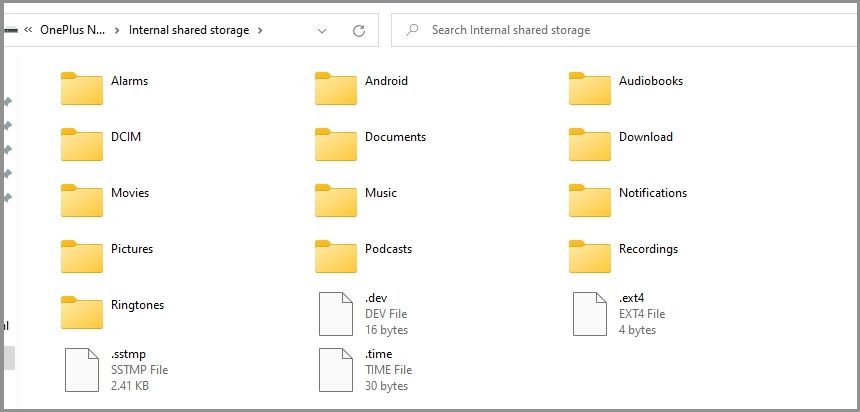The height and width of the screenshot is (412, 860).
Task: Show hidden breadcrumb path double chevron
Action: click(28, 31)
